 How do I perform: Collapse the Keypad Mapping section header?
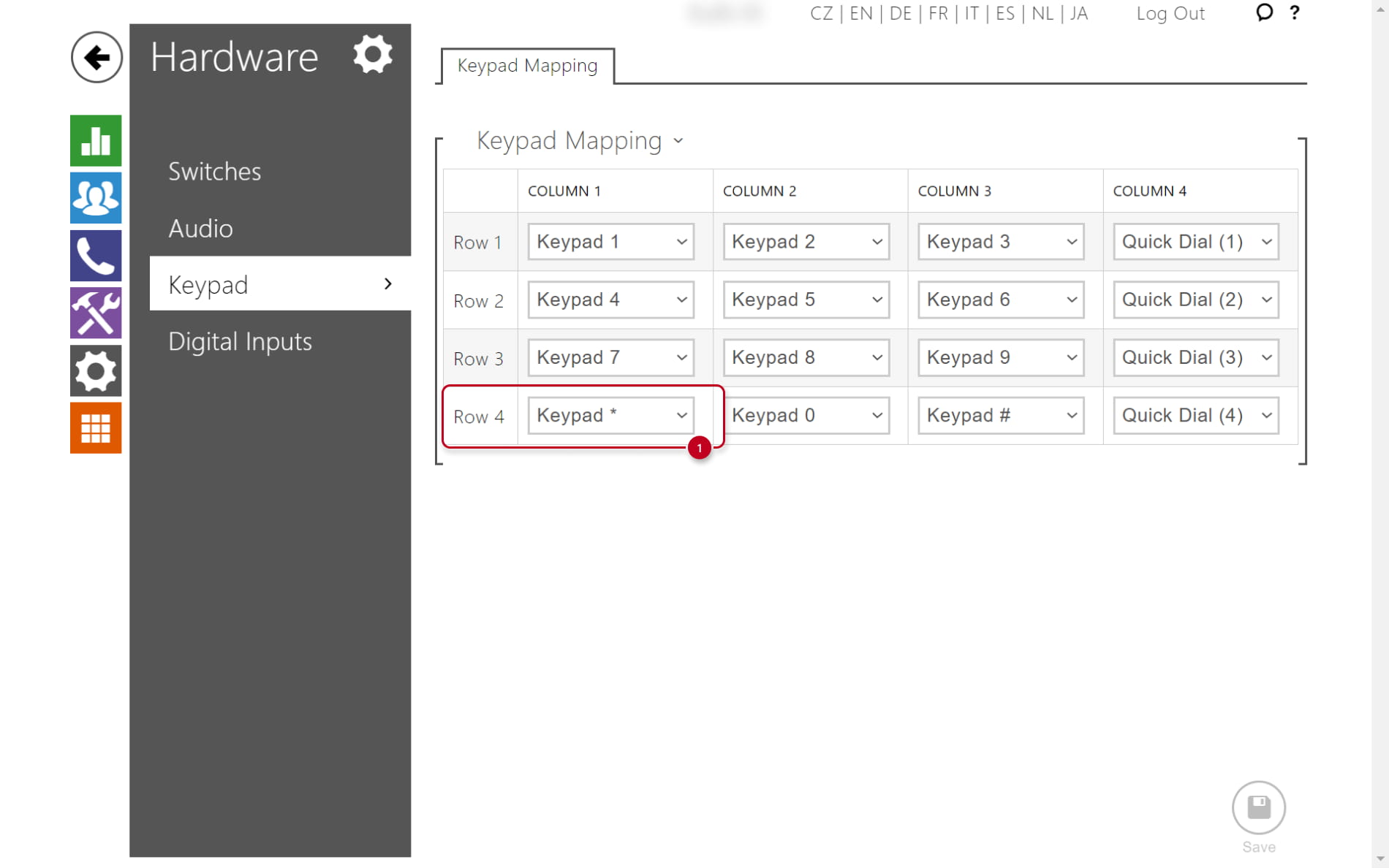click(x=580, y=140)
